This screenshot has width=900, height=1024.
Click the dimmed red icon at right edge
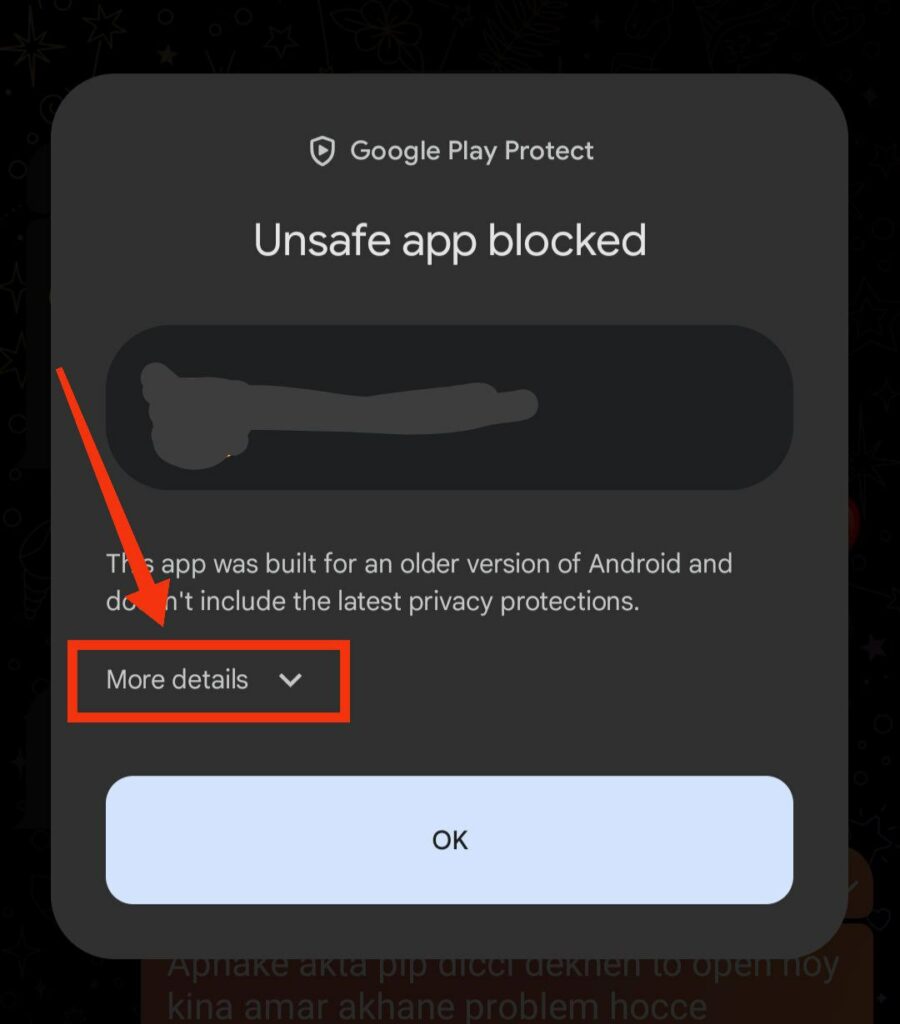coord(854,522)
